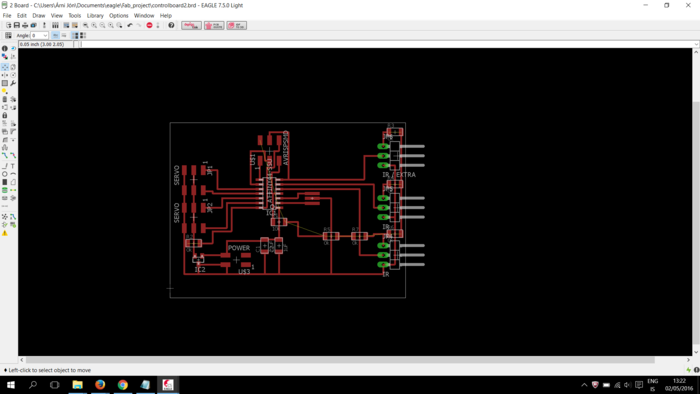Click the horizontal scrollbar thumb
700x394 pixels.
[x=340, y=360]
